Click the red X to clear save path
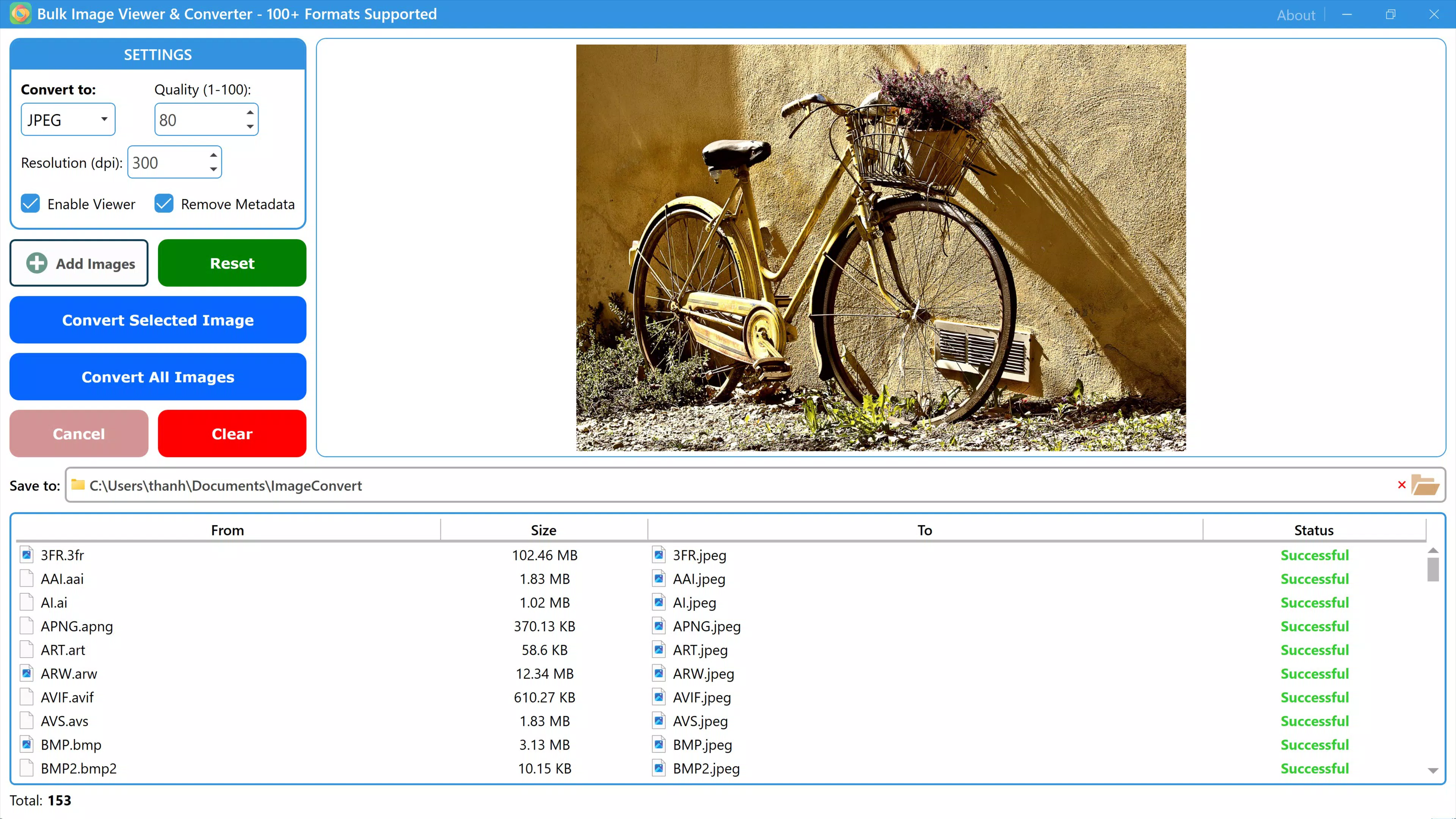Viewport: 1456px width, 819px height. pyautogui.click(x=1401, y=485)
